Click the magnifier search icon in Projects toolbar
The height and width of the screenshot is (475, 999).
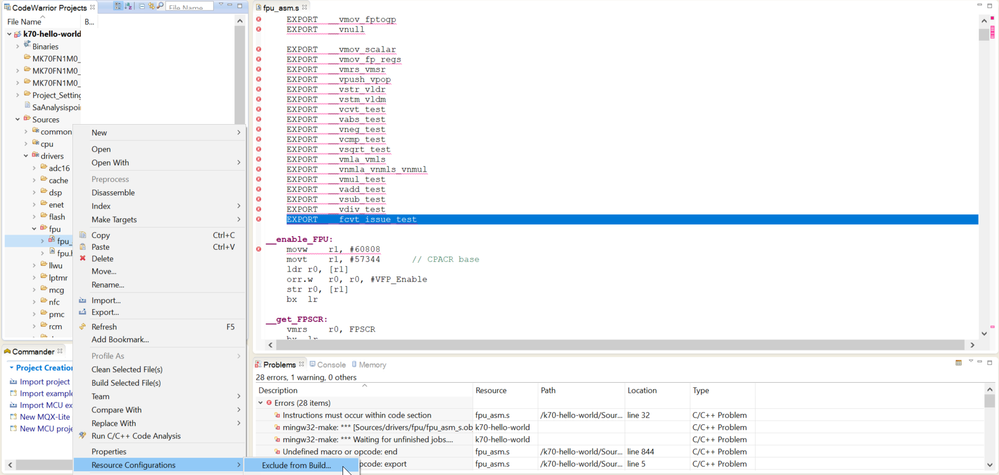[159, 6]
